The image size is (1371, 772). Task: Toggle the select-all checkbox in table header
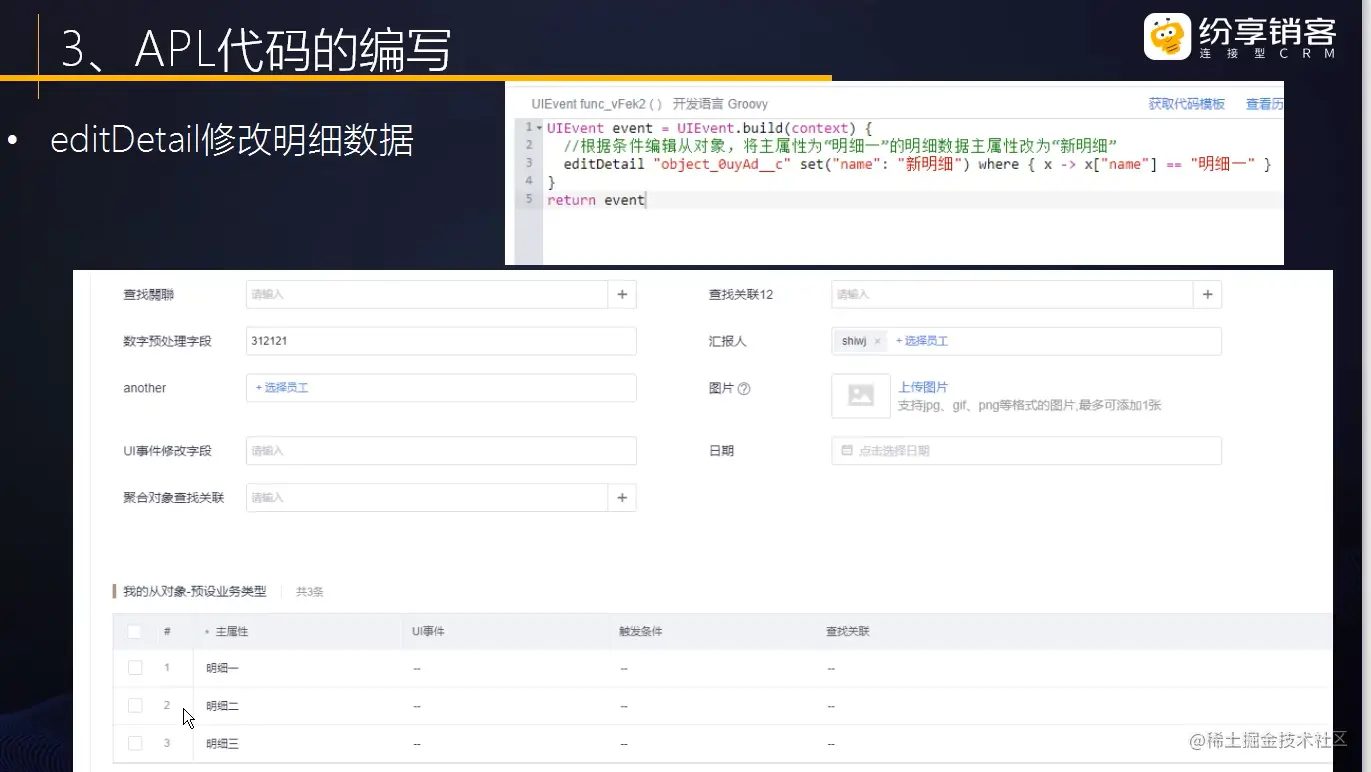pos(135,632)
